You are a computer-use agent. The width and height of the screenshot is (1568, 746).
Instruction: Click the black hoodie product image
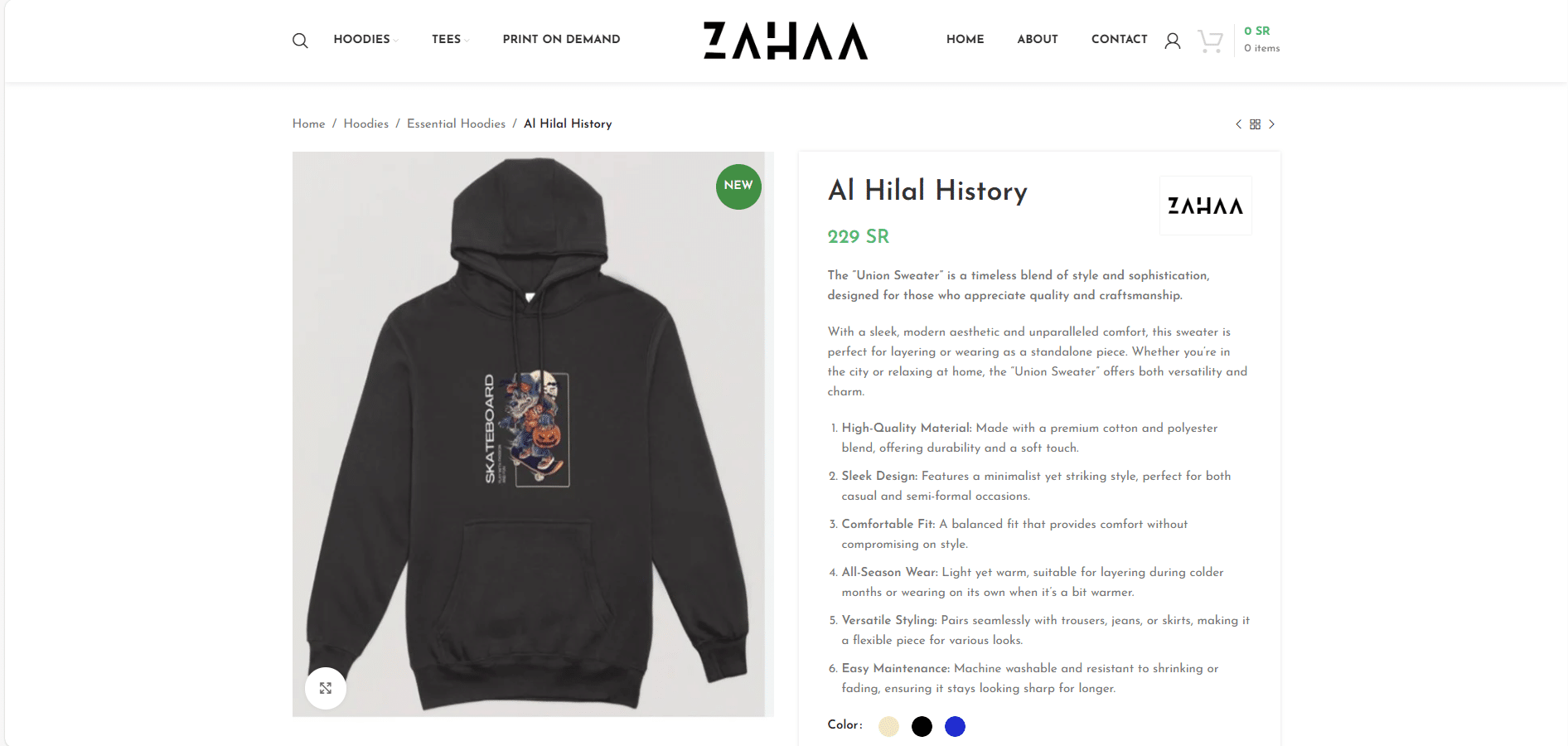[x=532, y=434]
